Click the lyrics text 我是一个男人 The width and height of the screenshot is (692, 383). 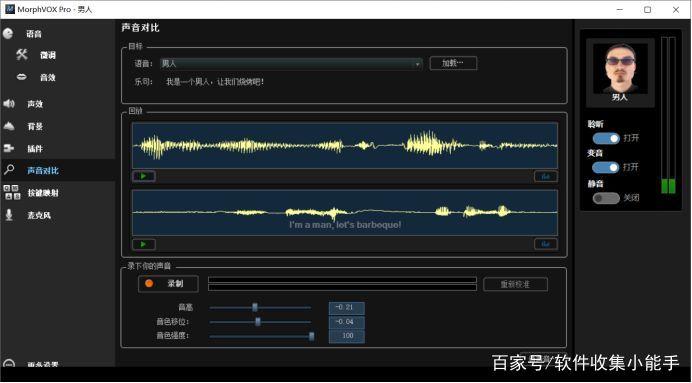214,82
